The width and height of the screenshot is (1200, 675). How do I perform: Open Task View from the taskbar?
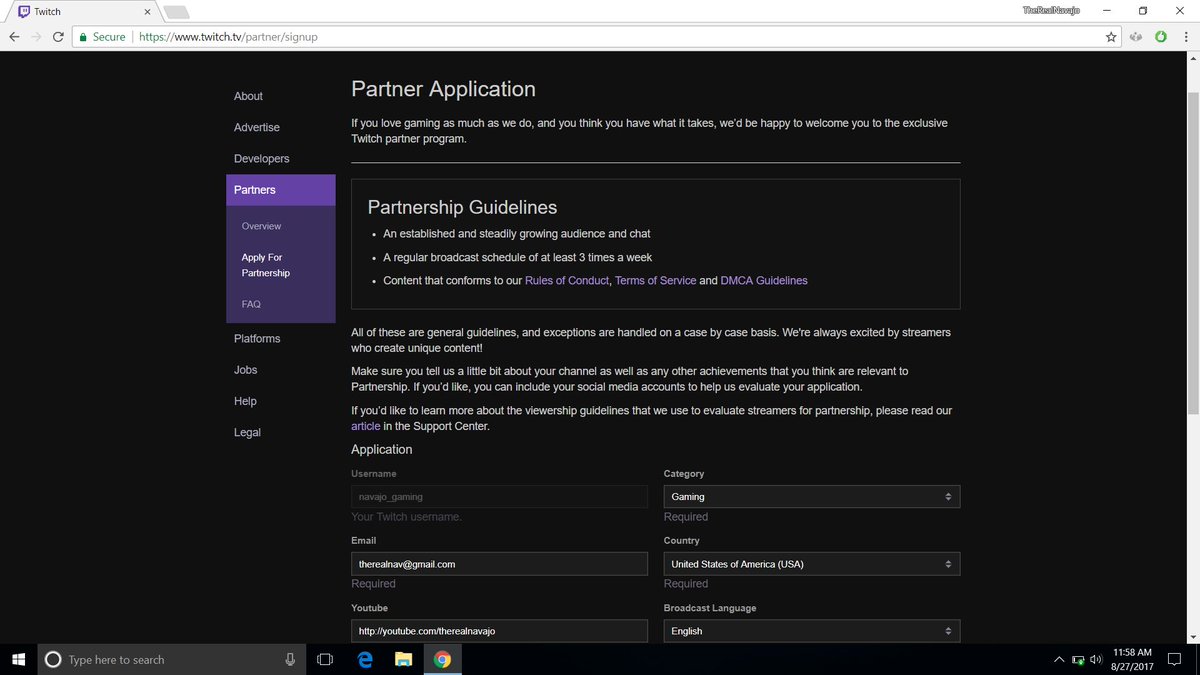[x=325, y=659]
